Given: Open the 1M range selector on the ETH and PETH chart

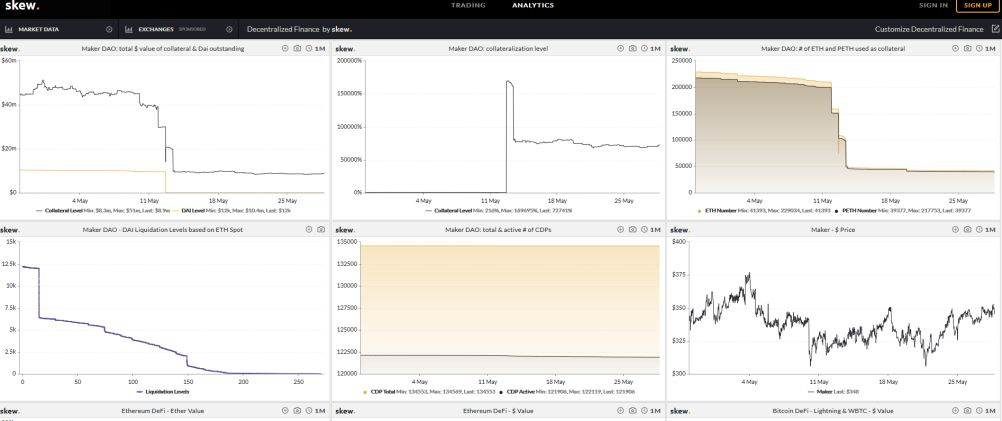Looking at the screenshot, I should tap(986, 49).
